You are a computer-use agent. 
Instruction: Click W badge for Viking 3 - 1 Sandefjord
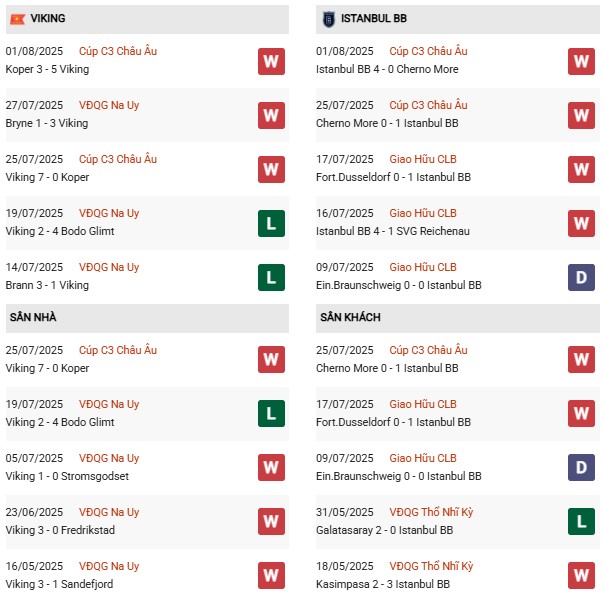coord(271,575)
